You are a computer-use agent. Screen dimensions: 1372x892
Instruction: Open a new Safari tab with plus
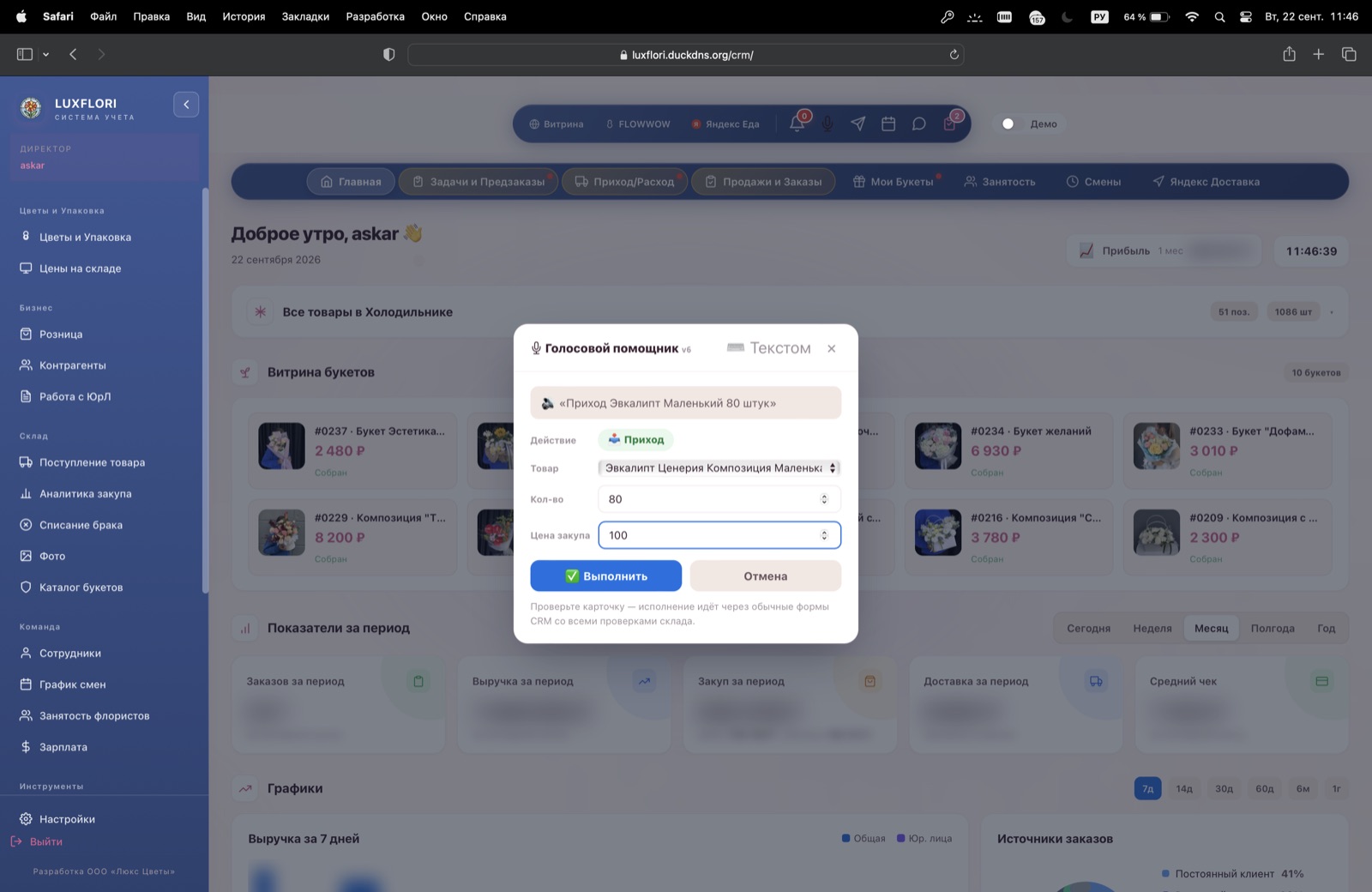coord(1319,54)
